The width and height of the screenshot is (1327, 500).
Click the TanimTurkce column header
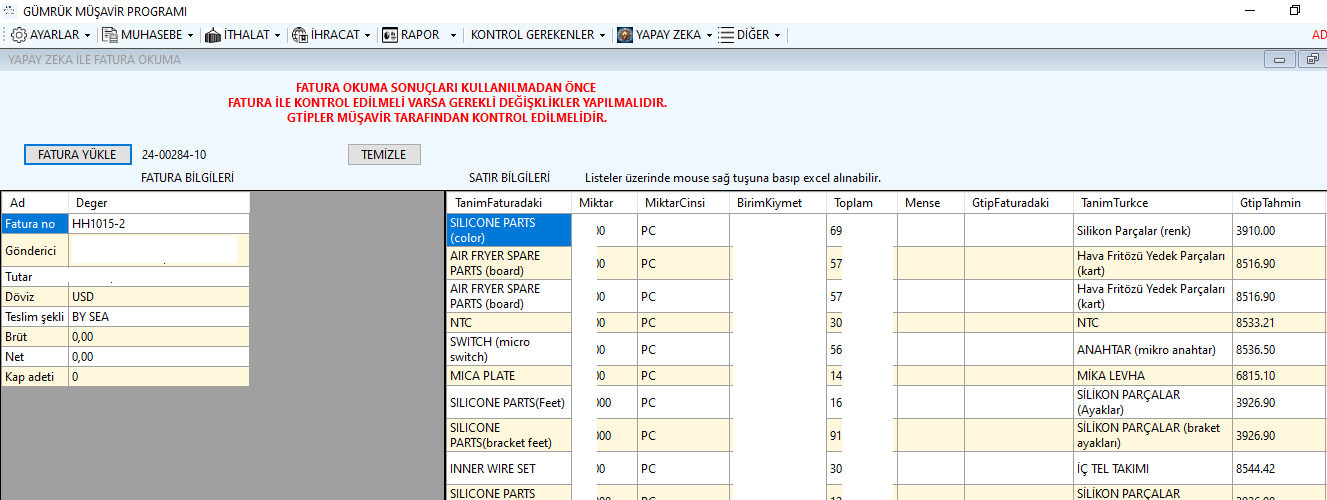[x=1153, y=203]
